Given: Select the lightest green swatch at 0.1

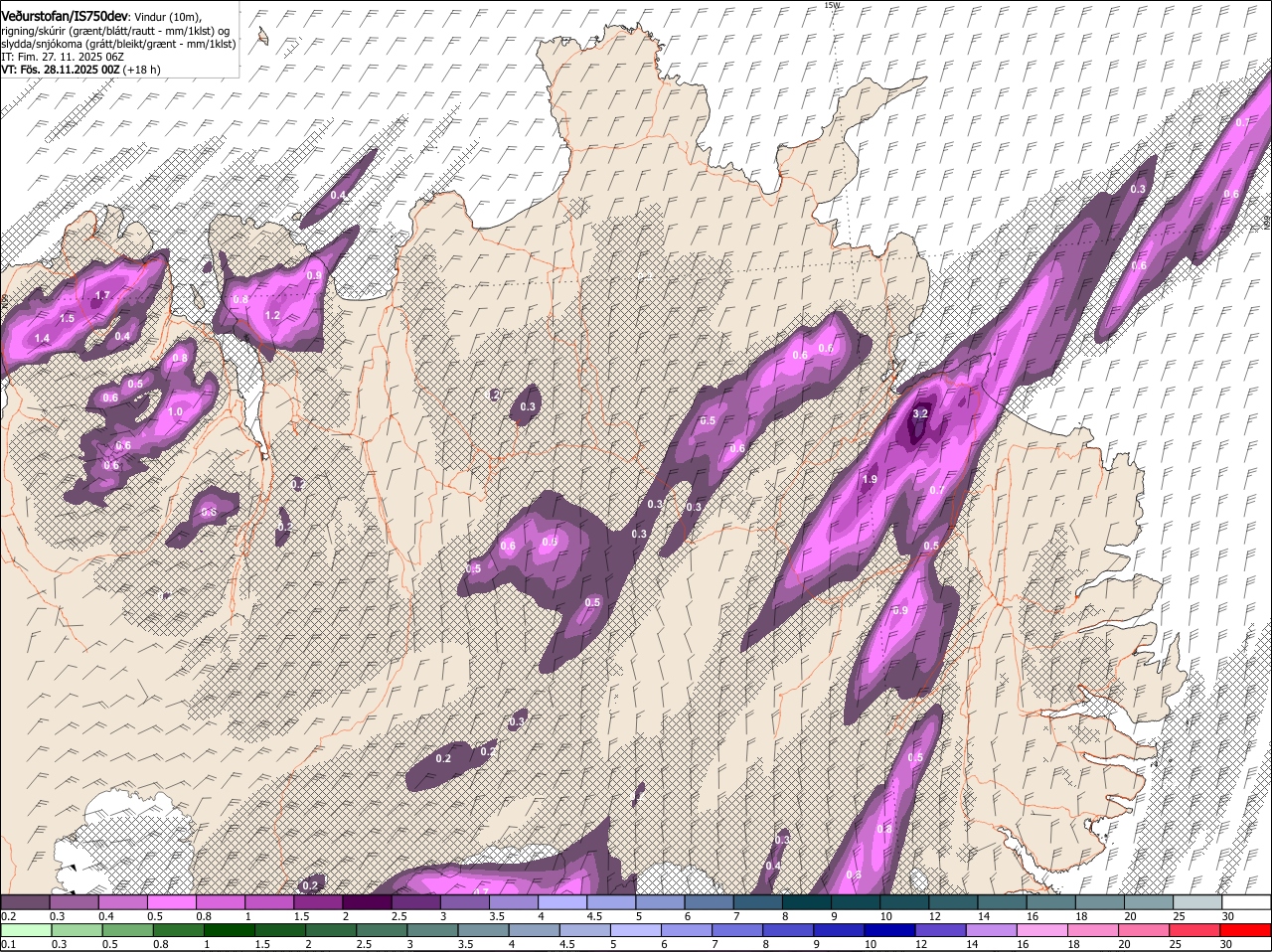Looking at the screenshot, I should coord(25,930).
